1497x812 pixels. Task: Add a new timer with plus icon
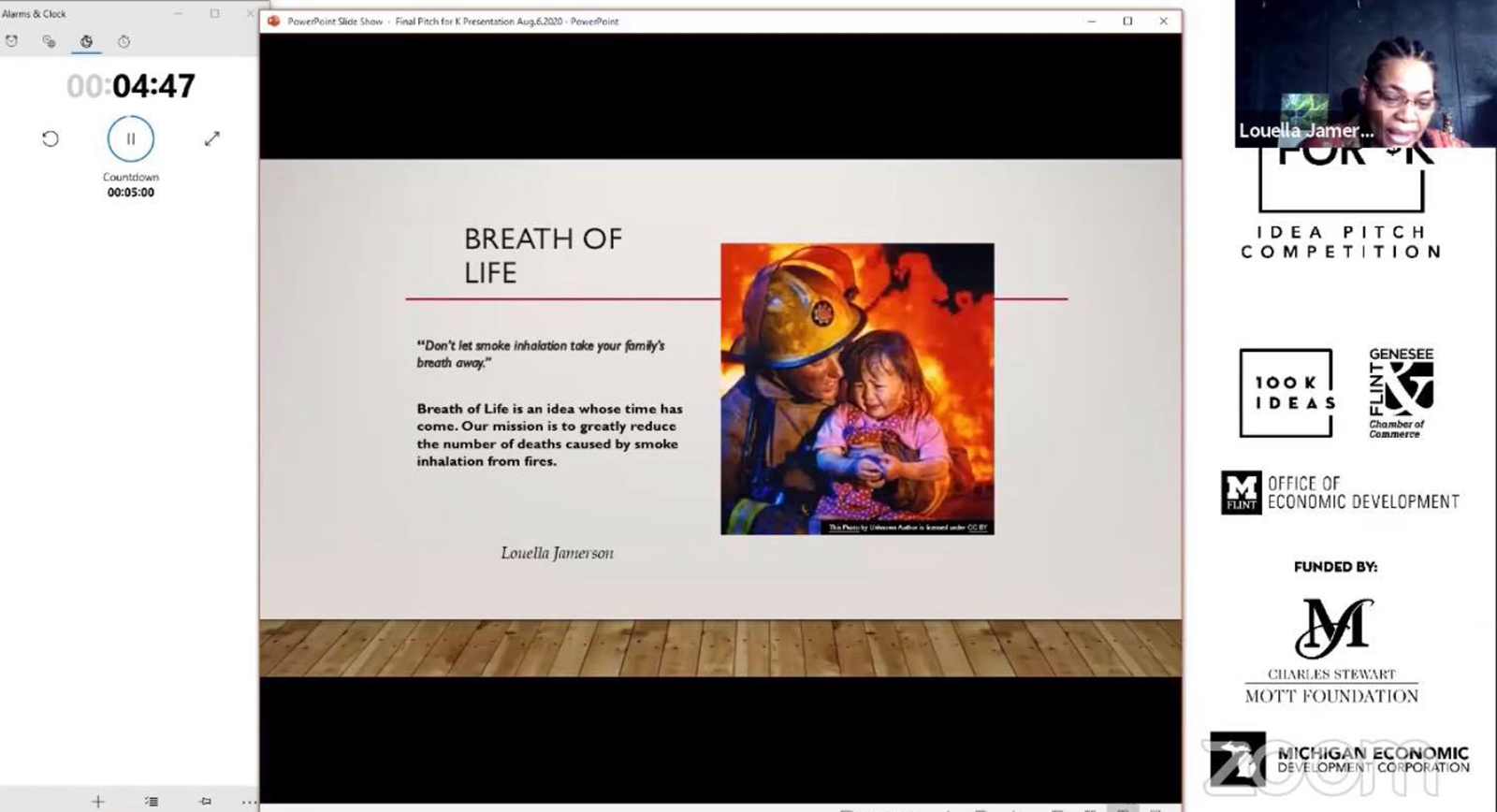click(x=97, y=801)
